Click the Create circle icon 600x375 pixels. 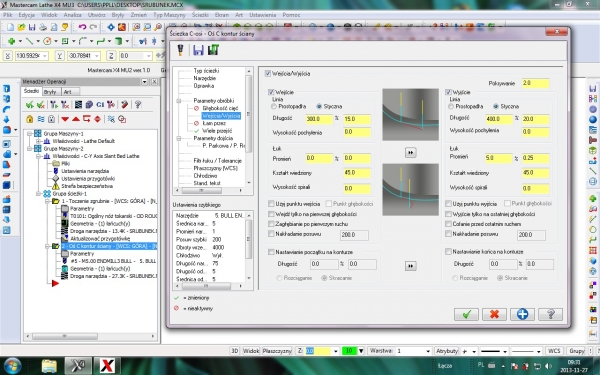click(47, 41)
